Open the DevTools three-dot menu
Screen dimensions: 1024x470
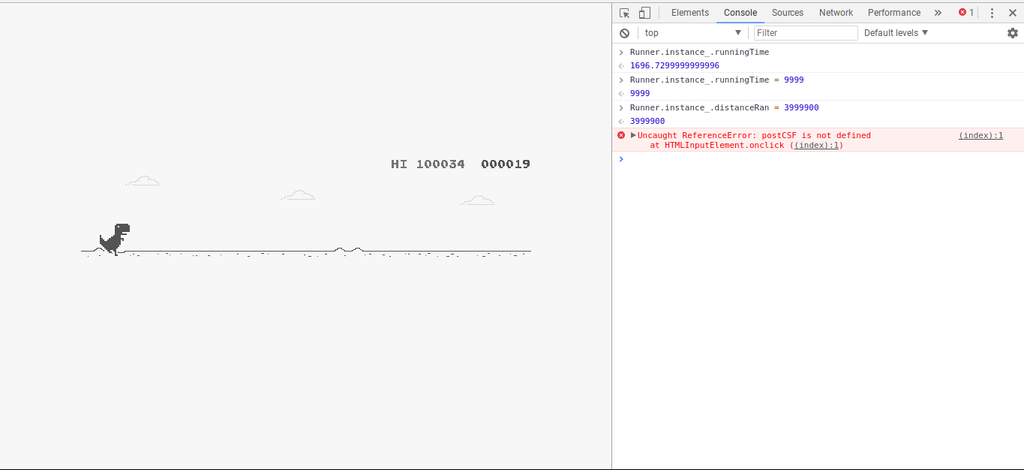click(991, 13)
